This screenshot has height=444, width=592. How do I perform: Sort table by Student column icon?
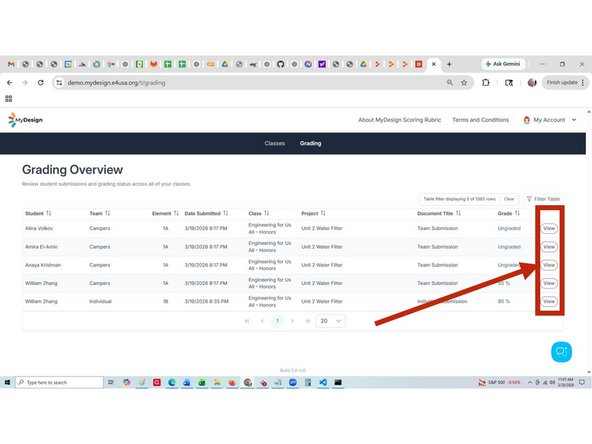coord(49,213)
